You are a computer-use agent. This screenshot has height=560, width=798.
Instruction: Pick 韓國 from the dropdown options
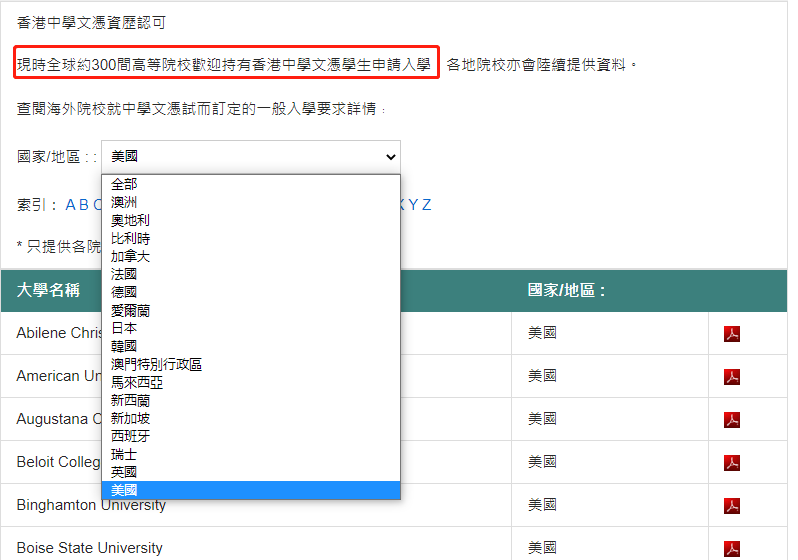tap(251, 346)
